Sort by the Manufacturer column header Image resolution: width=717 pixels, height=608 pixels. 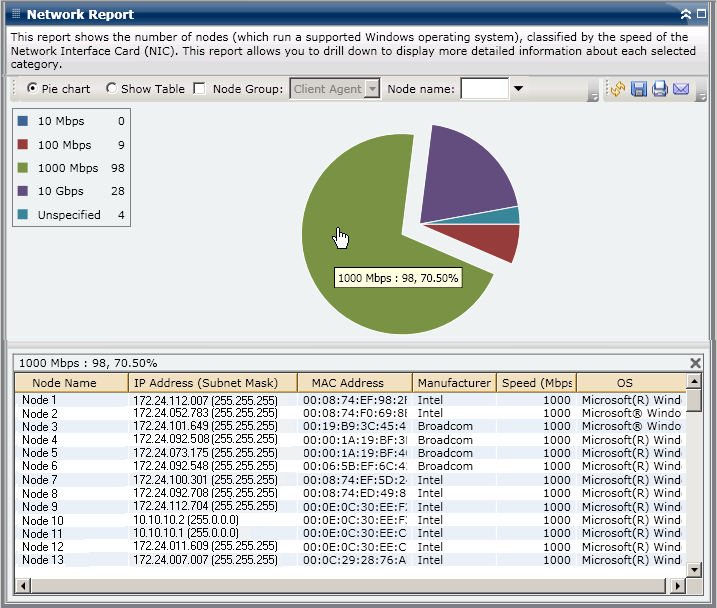tap(454, 382)
